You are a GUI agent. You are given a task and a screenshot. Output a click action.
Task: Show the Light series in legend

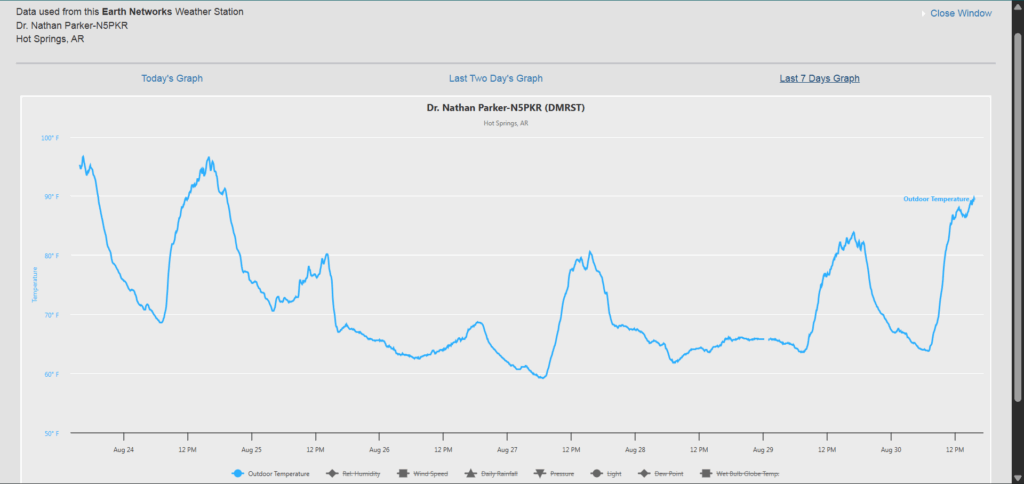pyautogui.click(x=596, y=474)
